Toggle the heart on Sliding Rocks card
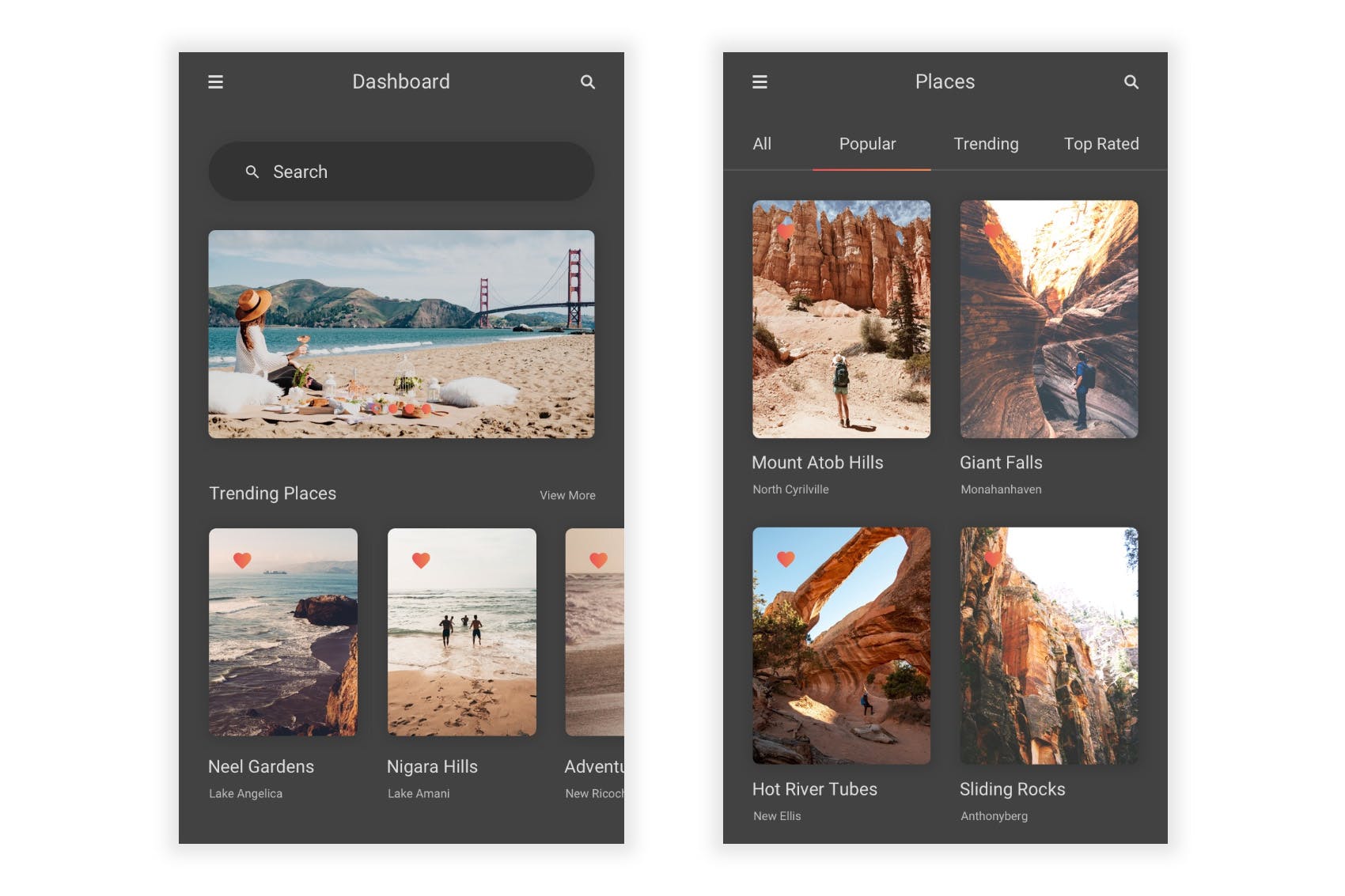This screenshot has height=896, width=1345. [993, 559]
